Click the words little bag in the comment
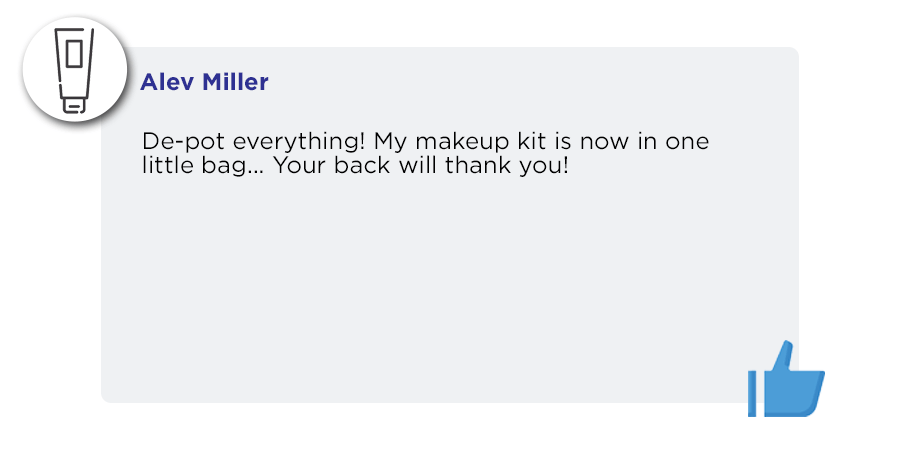The image size is (900, 450). (x=195, y=166)
